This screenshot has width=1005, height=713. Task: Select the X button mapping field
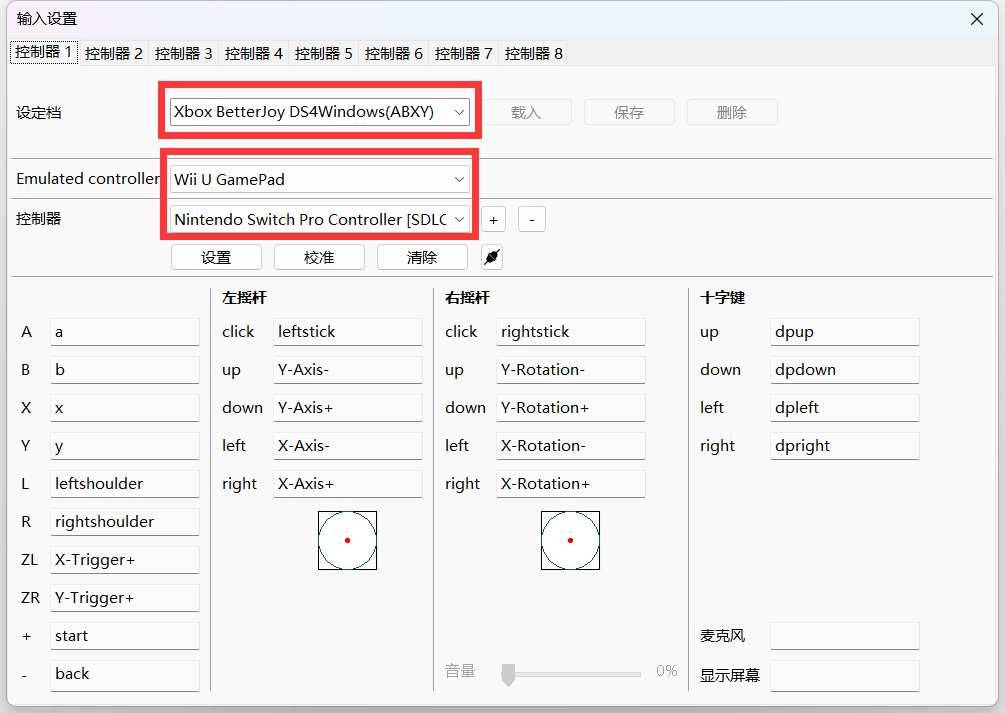[125, 408]
